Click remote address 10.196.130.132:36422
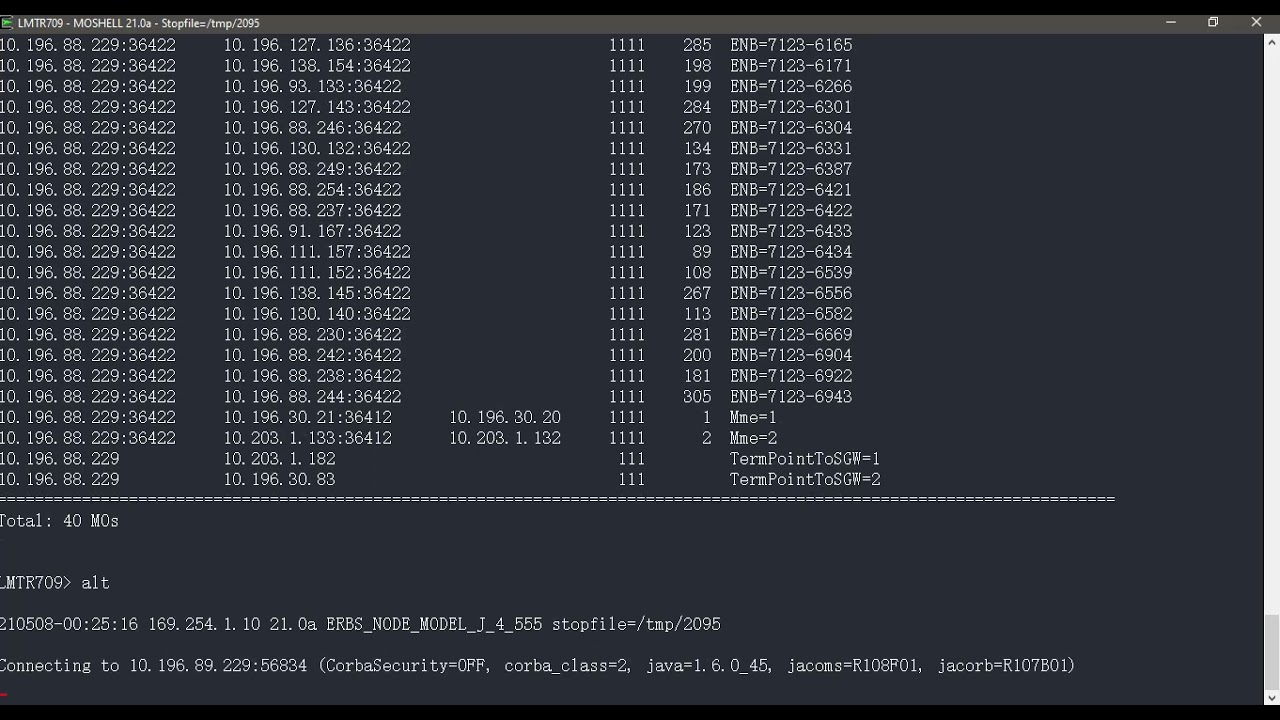The width and height of the screenshot is (1280, 720). (x=317, y=148)
